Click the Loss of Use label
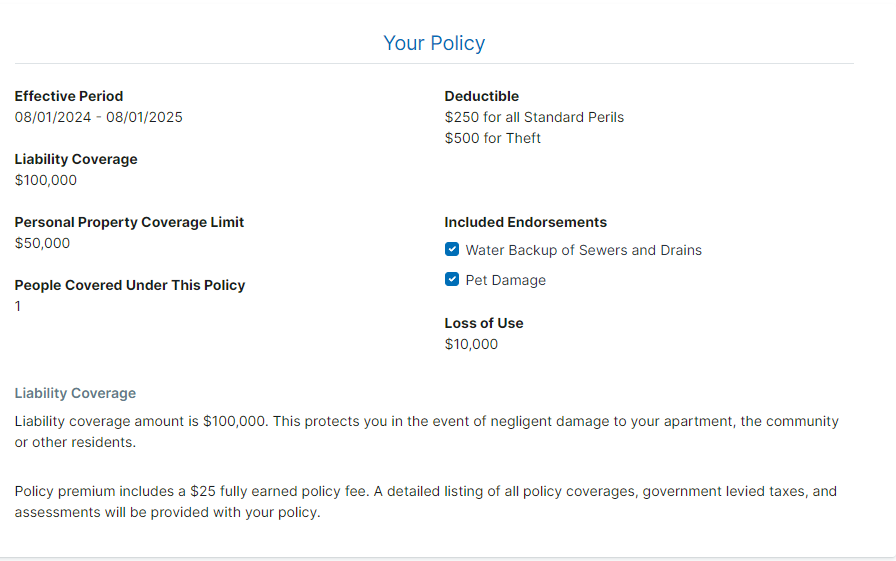The width and height of the screenshot is (896, 561). (484, 323)
